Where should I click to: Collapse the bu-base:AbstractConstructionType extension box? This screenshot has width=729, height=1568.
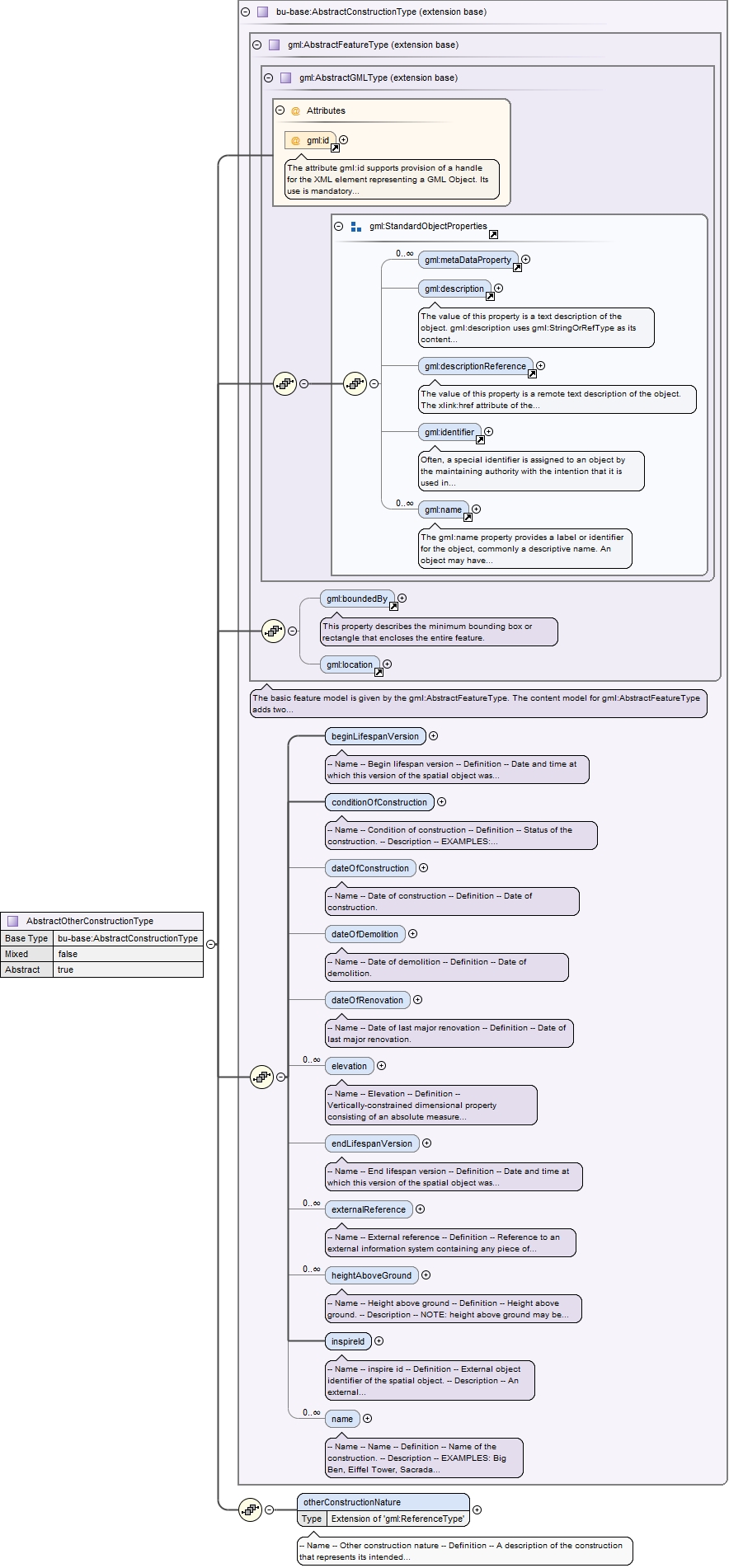pos(245,12)
